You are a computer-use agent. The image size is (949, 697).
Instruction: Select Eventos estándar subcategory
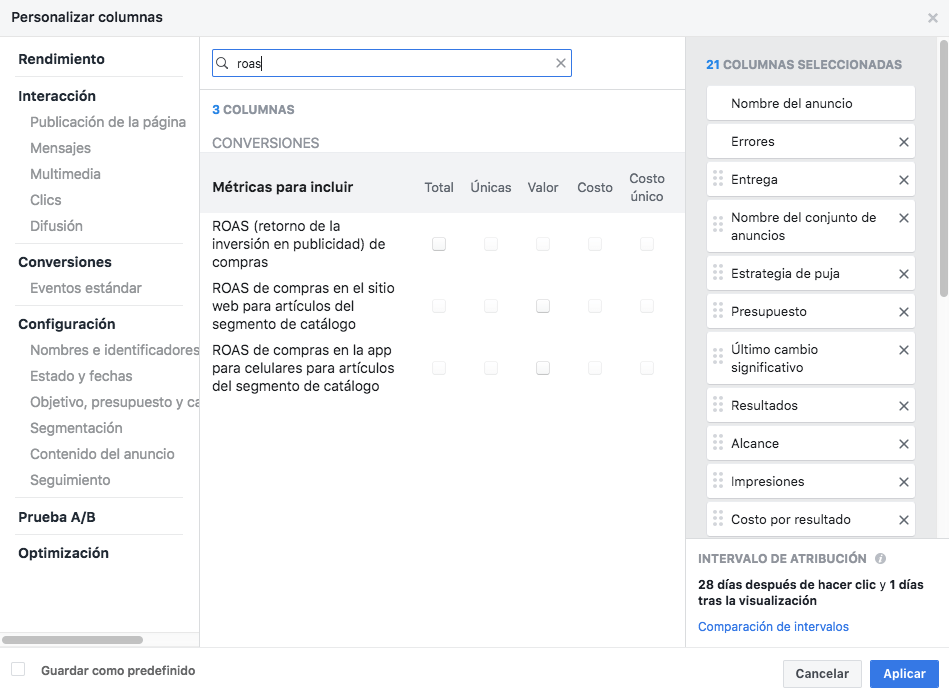[86, 288]
